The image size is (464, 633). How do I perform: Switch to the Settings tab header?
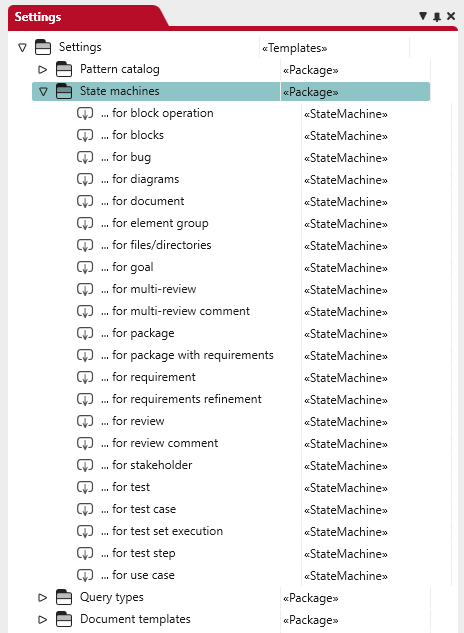(x=38, y=17)
